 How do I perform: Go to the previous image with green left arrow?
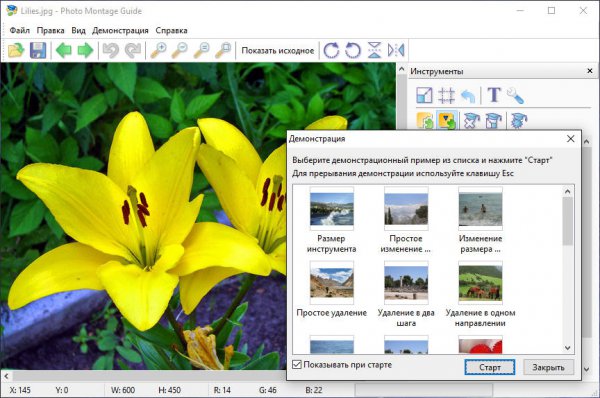pyautogui.click(x=64, y=51)
